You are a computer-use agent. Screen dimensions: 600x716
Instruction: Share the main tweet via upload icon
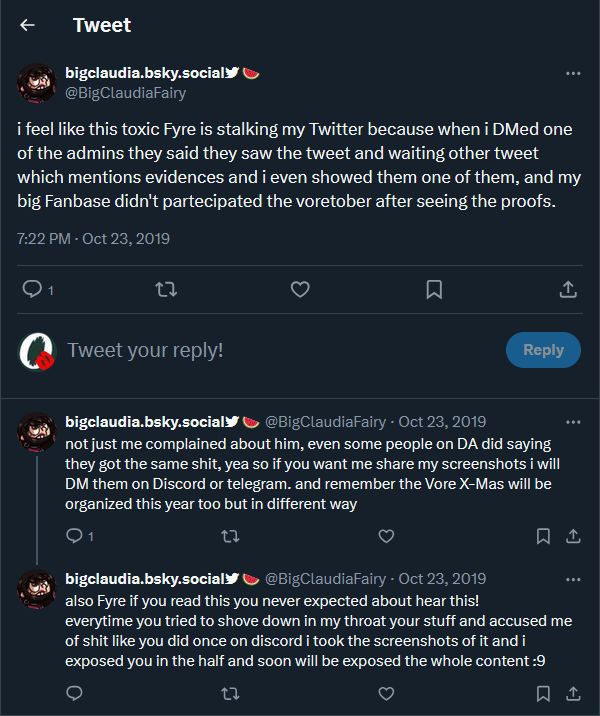coord(567,289)
